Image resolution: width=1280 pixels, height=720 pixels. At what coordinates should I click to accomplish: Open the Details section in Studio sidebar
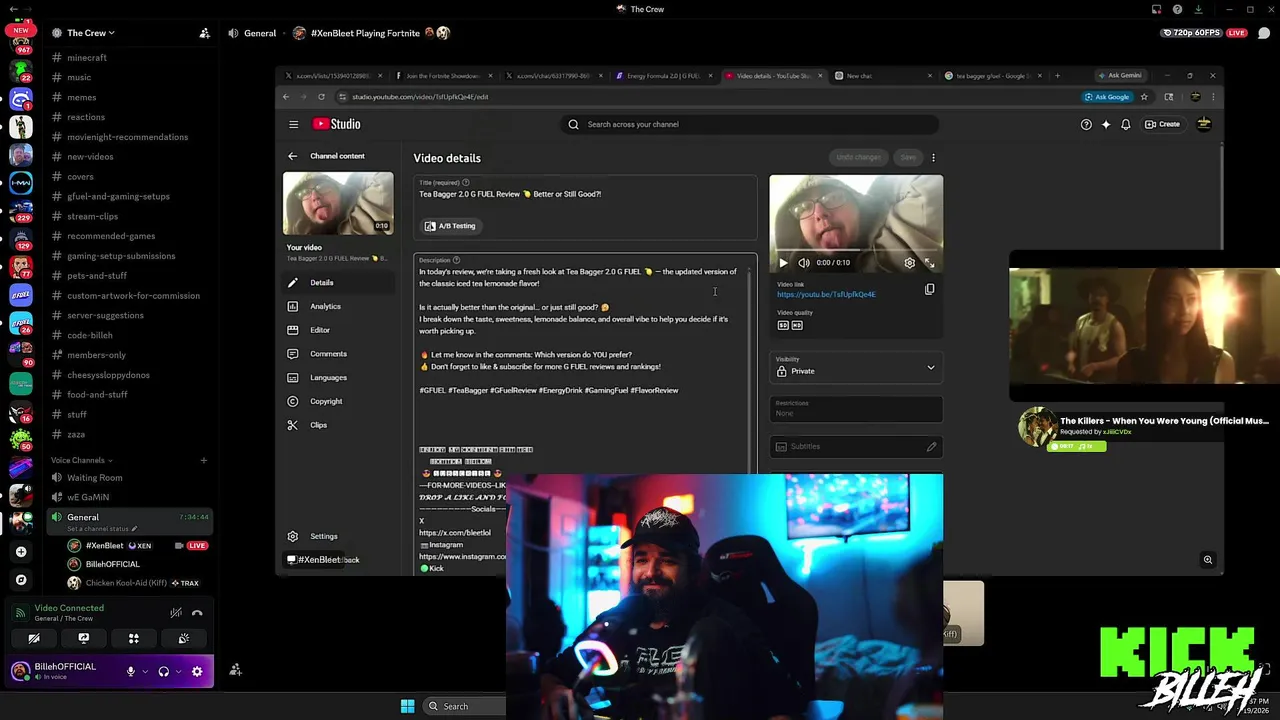pyautogui.click(x=338, y=283)
